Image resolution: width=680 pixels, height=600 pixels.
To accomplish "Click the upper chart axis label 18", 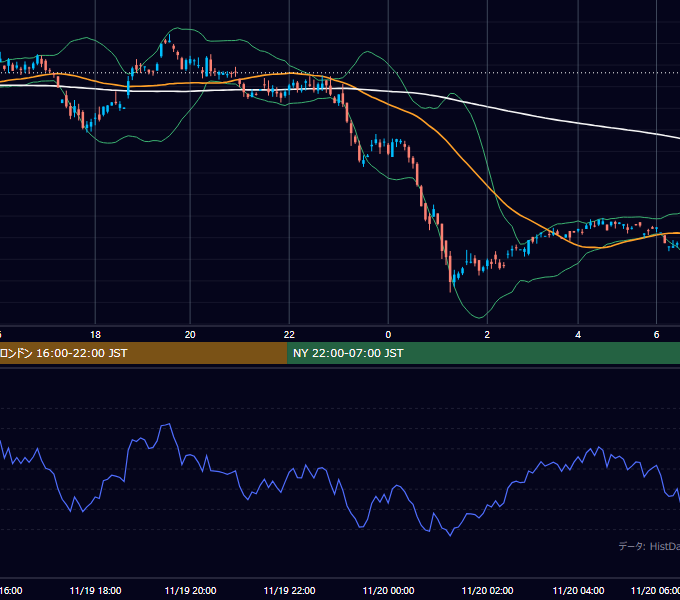I will coord(95,335).
